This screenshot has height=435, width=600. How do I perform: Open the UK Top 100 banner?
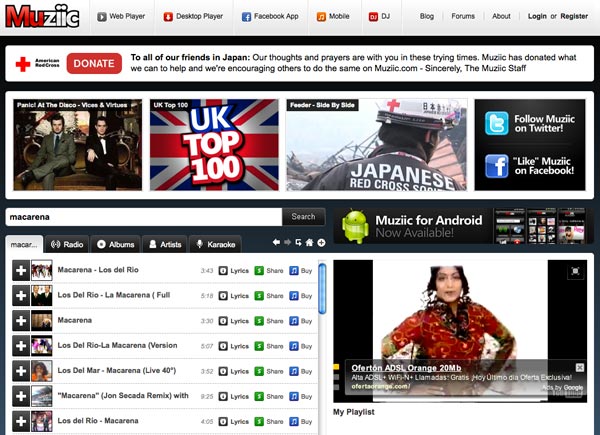[x=214, y=145]
